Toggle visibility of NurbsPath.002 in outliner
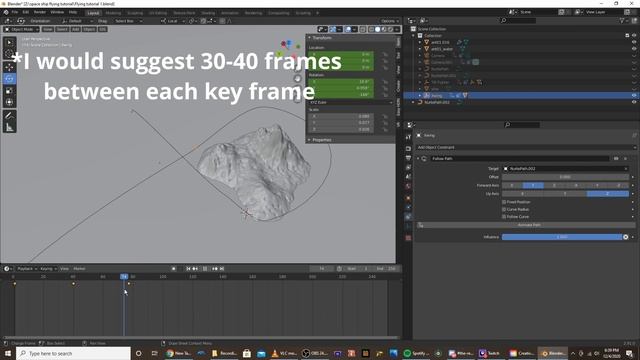The height and width of the screenshot is (360, 640). (x=634, y=102)
